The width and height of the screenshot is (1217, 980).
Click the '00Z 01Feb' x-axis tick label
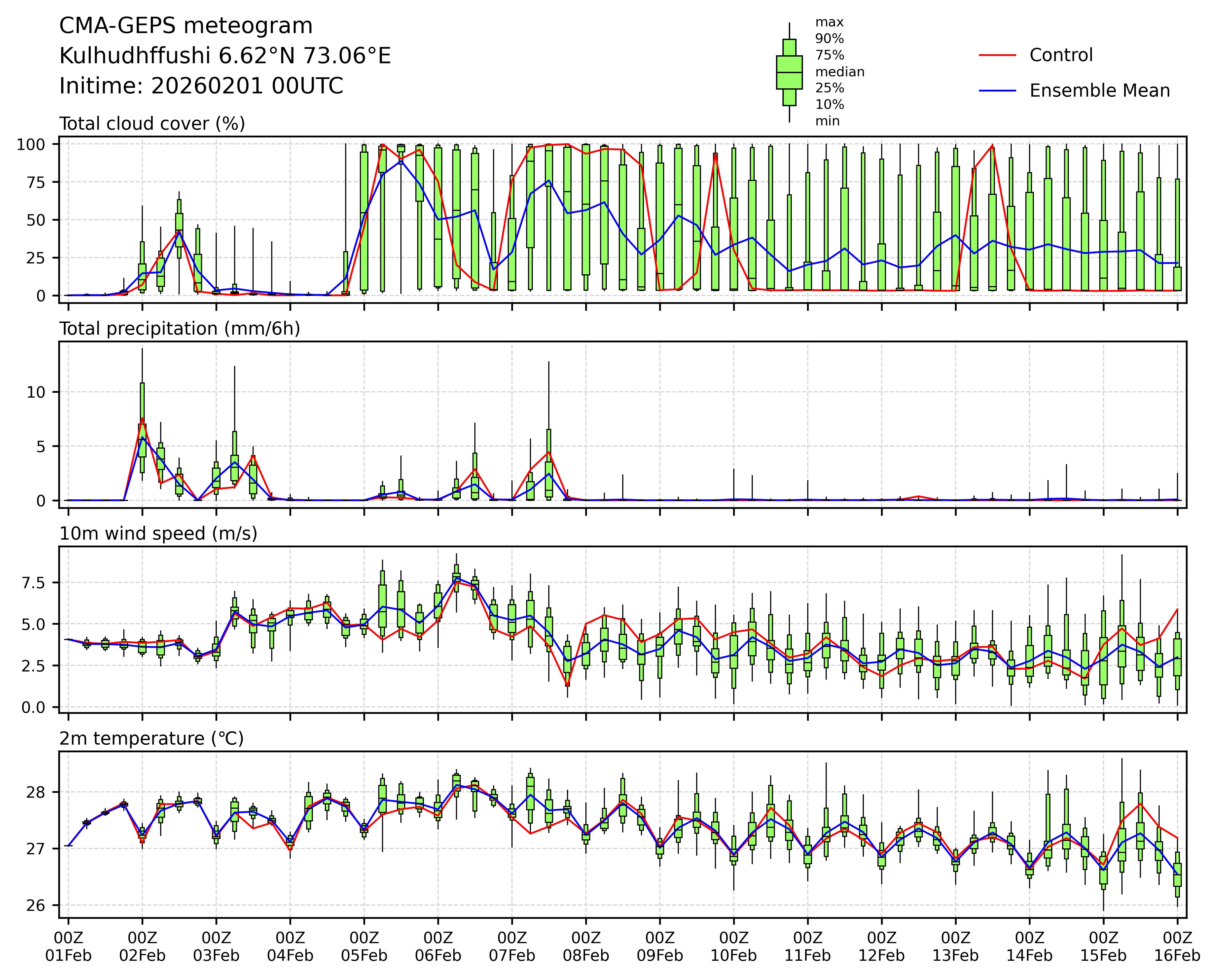tap(68, 947)
